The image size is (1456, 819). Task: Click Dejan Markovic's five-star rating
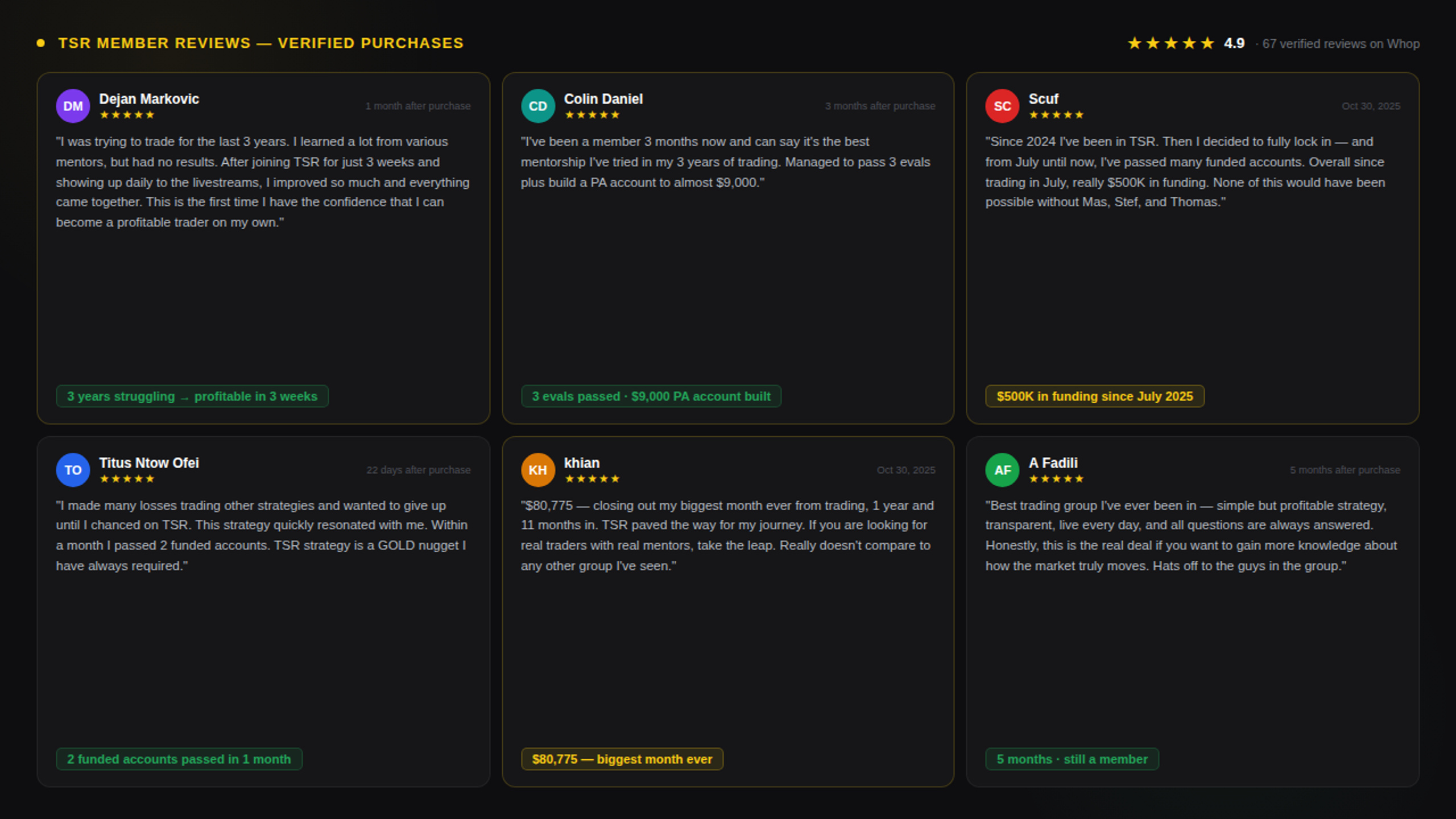click(x=127, y=115)
